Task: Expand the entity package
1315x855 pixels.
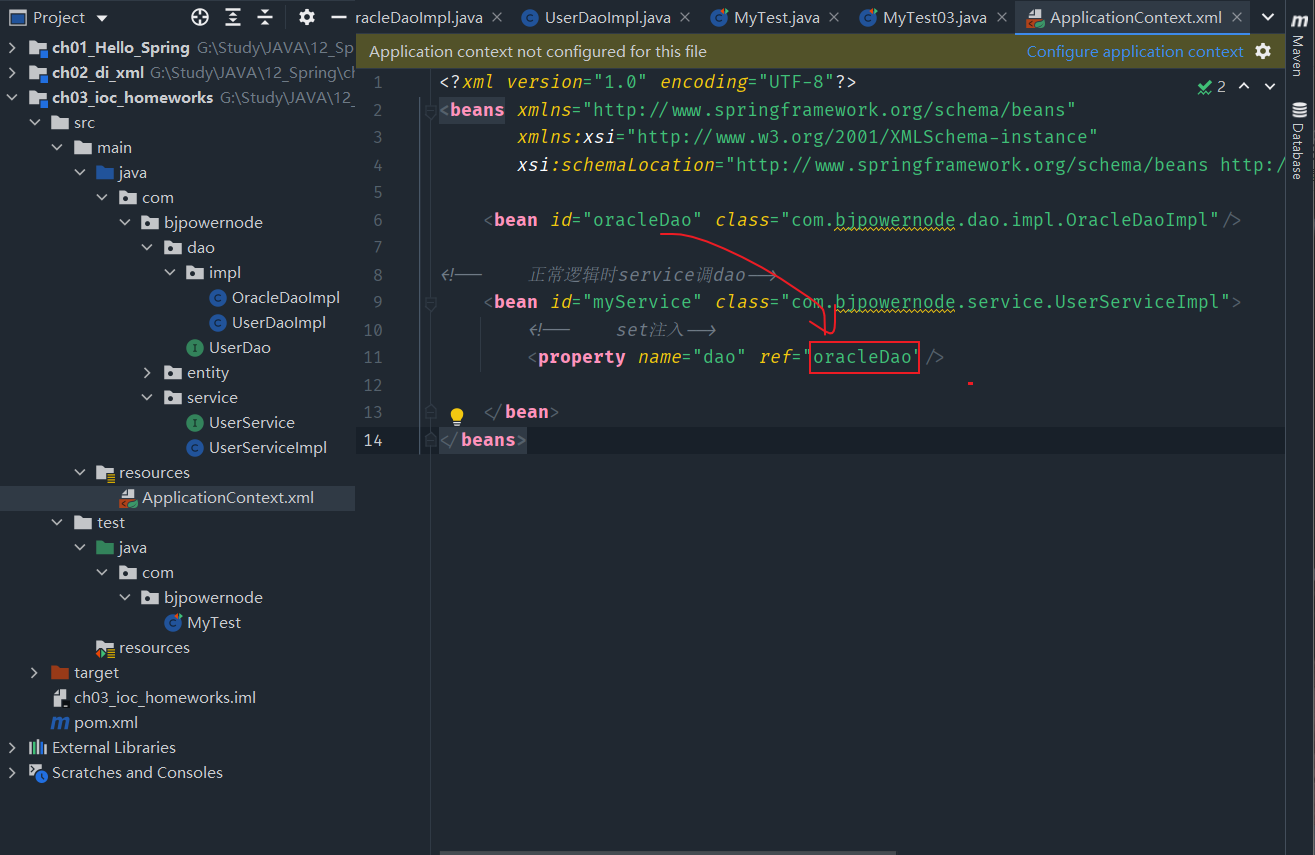Action: click(x=147, y=372)
